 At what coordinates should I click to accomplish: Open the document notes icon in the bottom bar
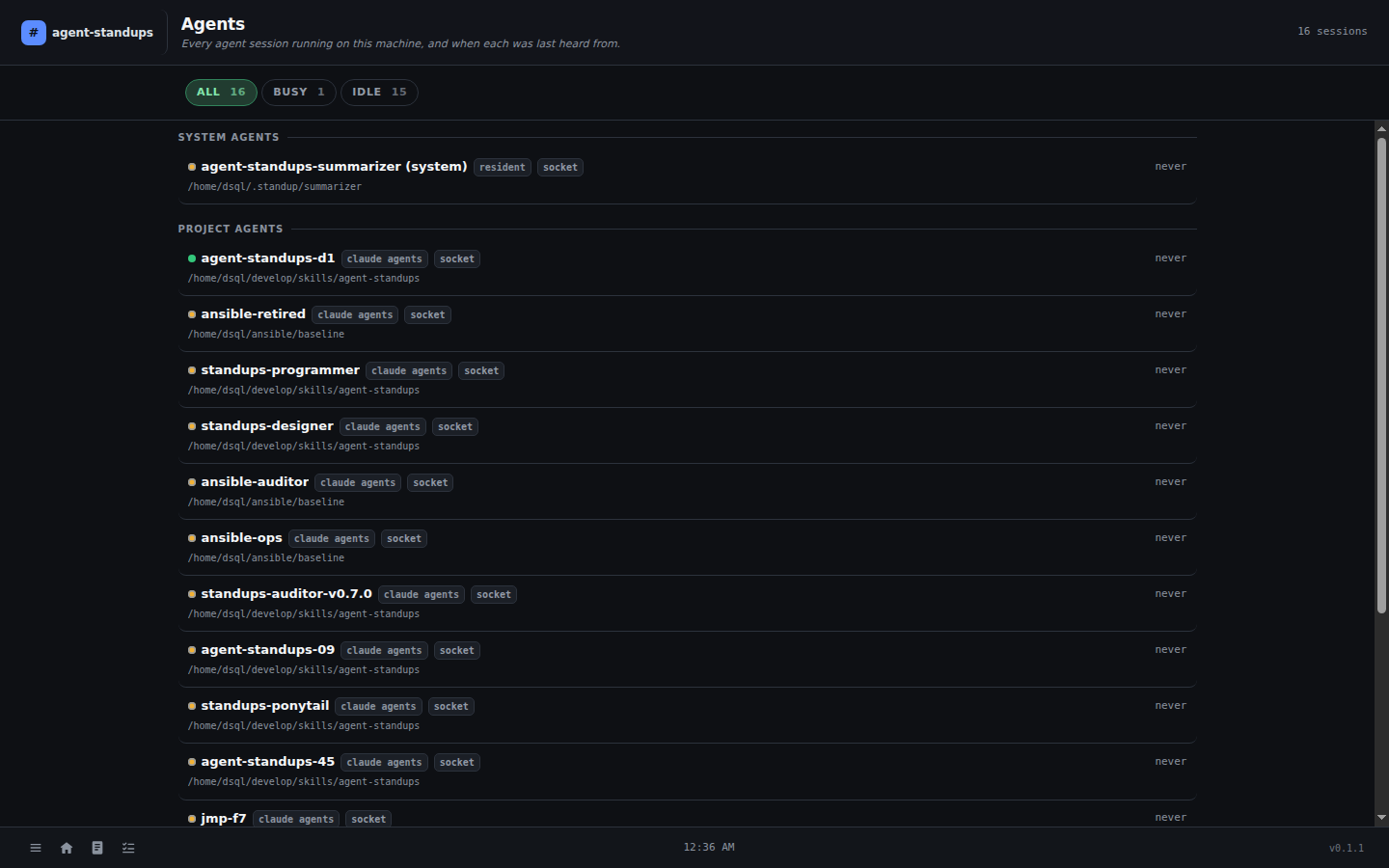(97, 848)
